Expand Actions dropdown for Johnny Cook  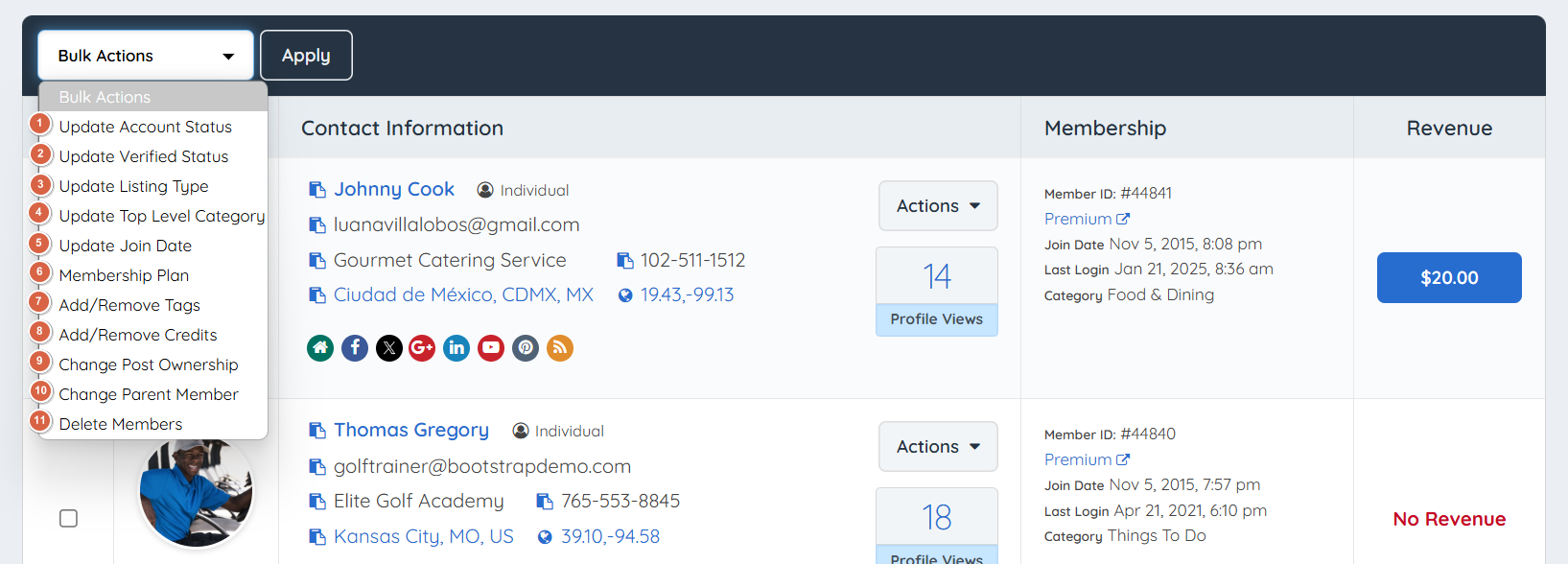(938, 206)
